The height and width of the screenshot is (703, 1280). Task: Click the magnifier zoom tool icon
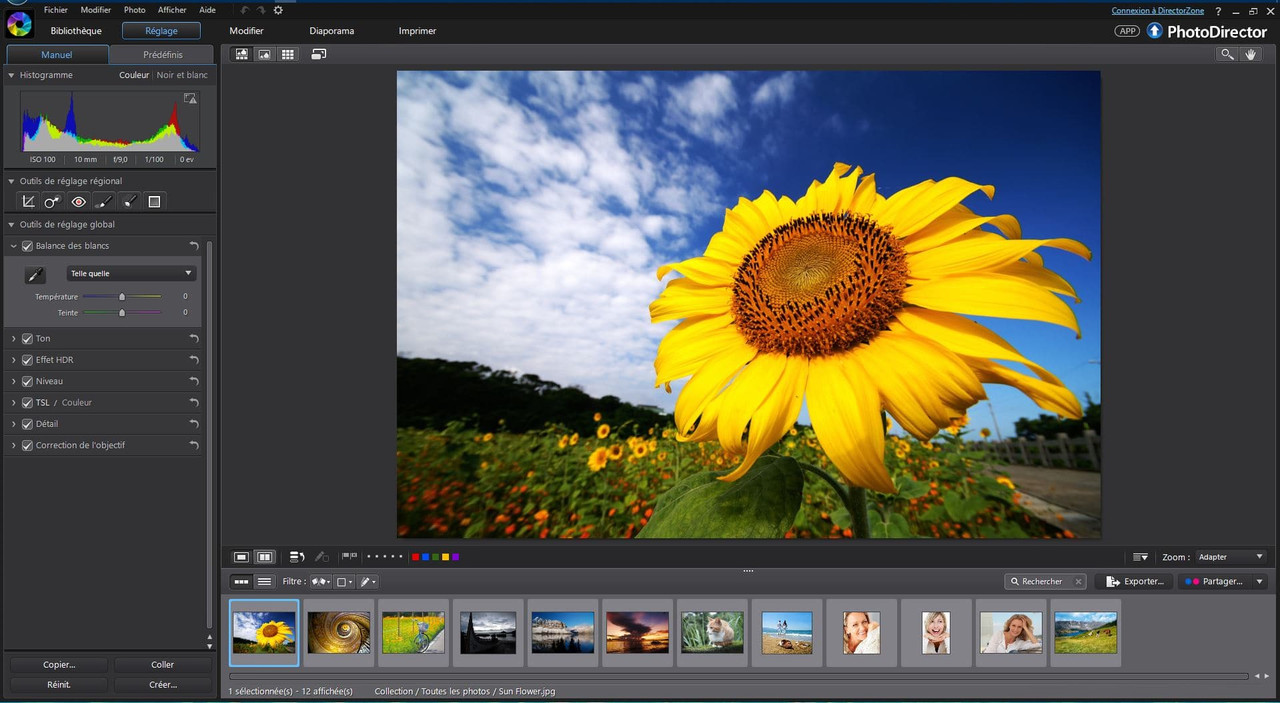click(1226, 55)
